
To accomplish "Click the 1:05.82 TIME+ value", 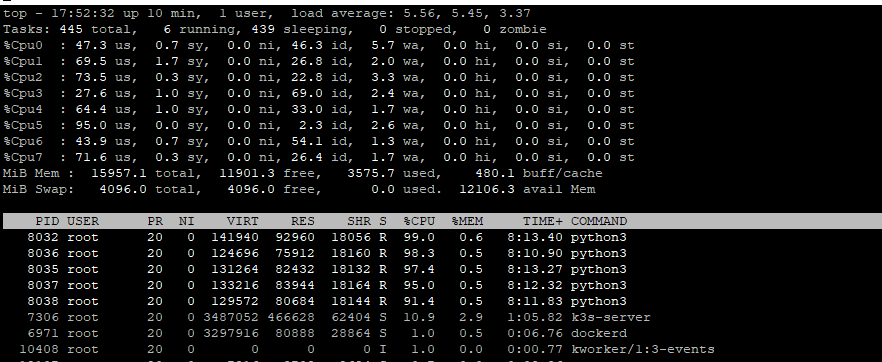I will [x=535, y=317].
